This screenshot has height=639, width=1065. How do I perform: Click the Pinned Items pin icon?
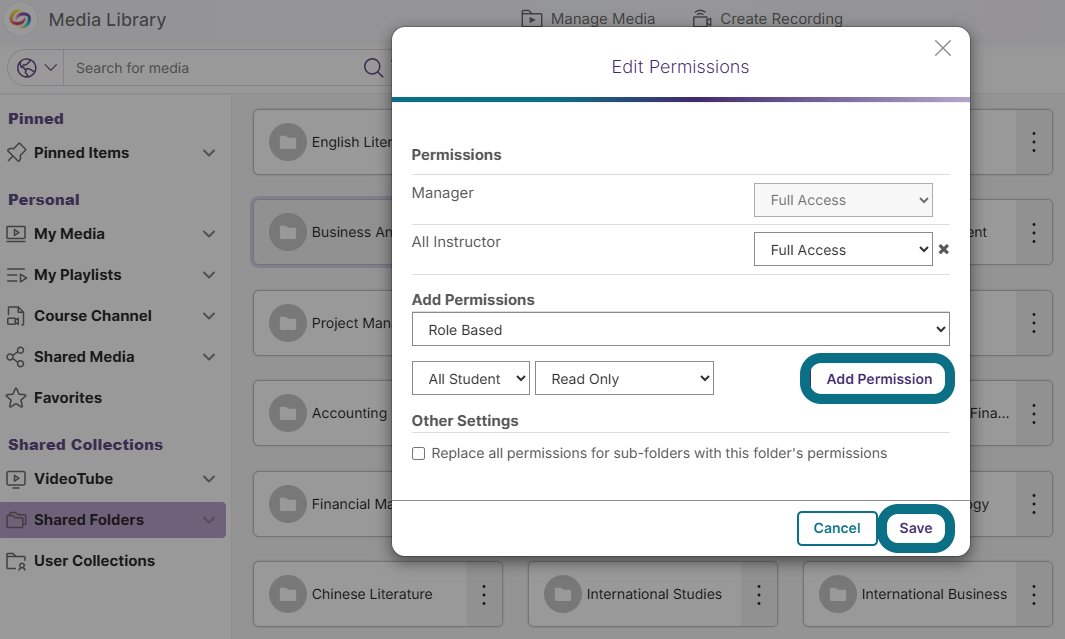16,153
